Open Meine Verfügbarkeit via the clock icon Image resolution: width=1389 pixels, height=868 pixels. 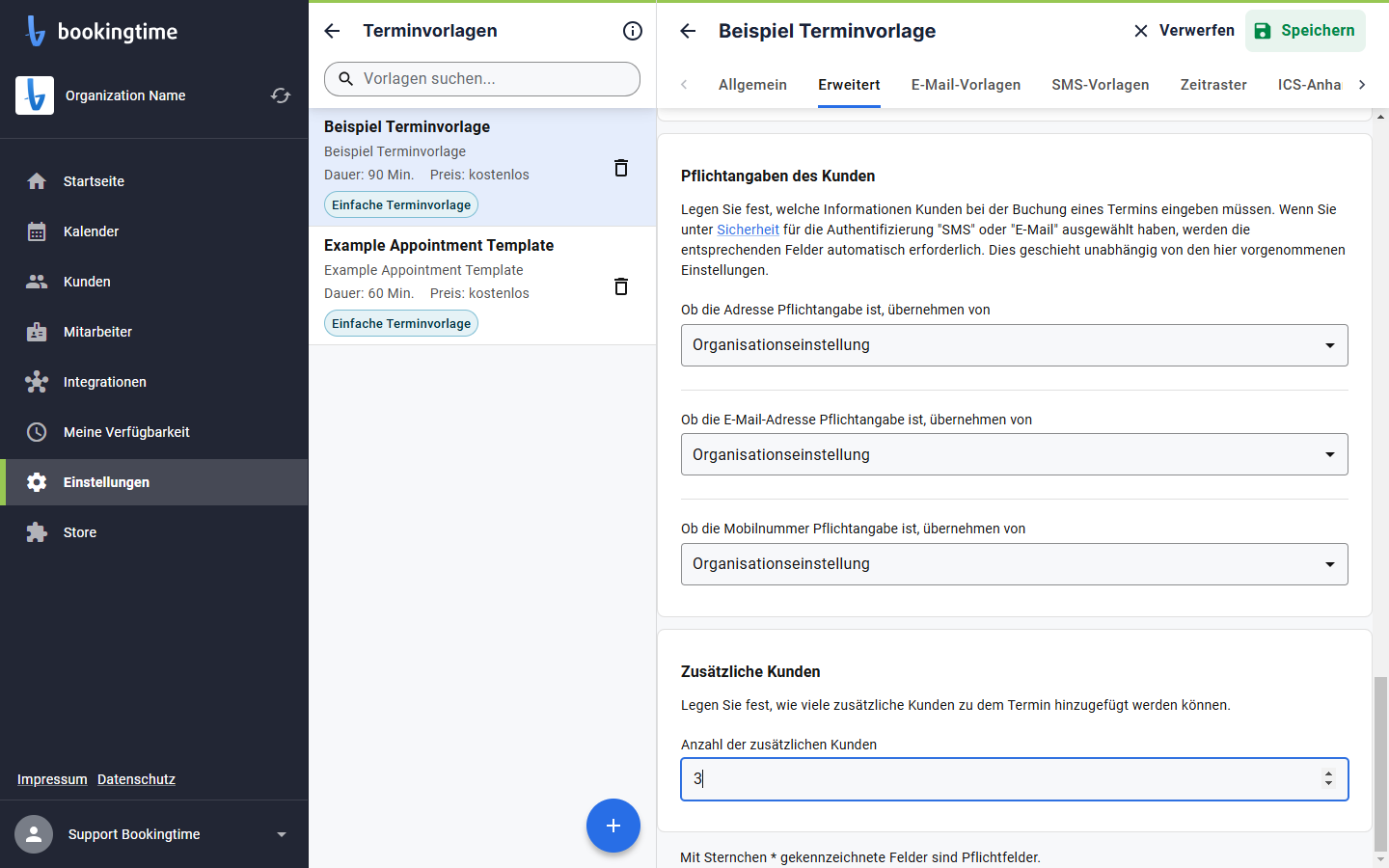point(37,432)
